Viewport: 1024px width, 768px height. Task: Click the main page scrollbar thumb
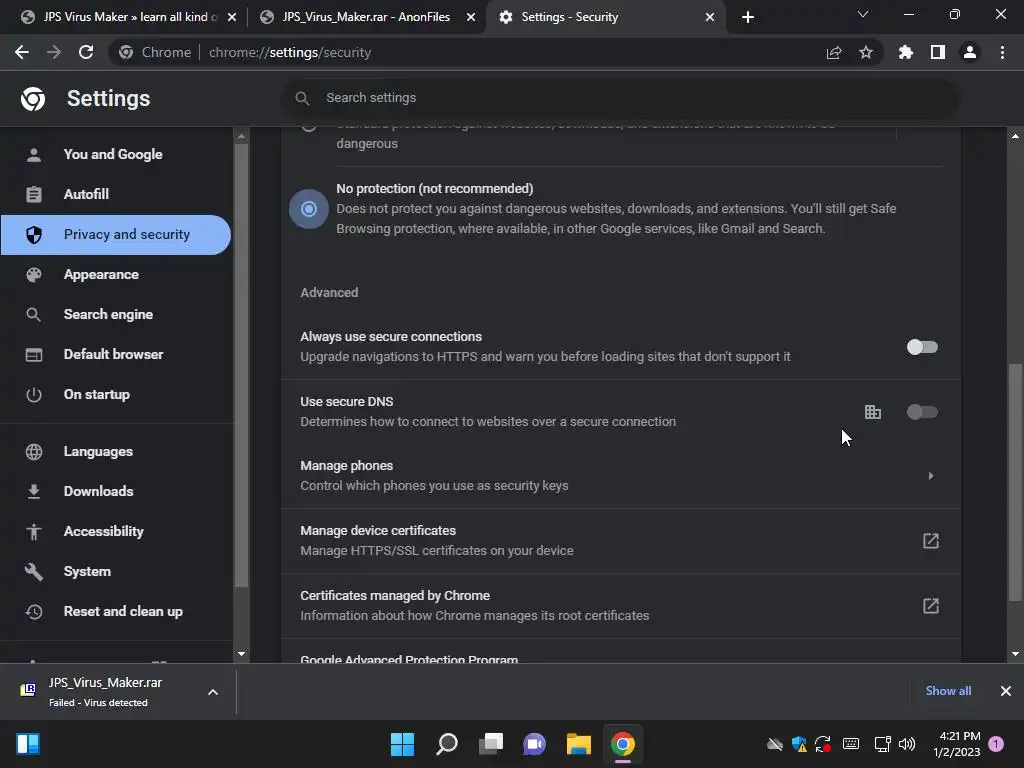pyautogui.click(x=1015, y=482)
